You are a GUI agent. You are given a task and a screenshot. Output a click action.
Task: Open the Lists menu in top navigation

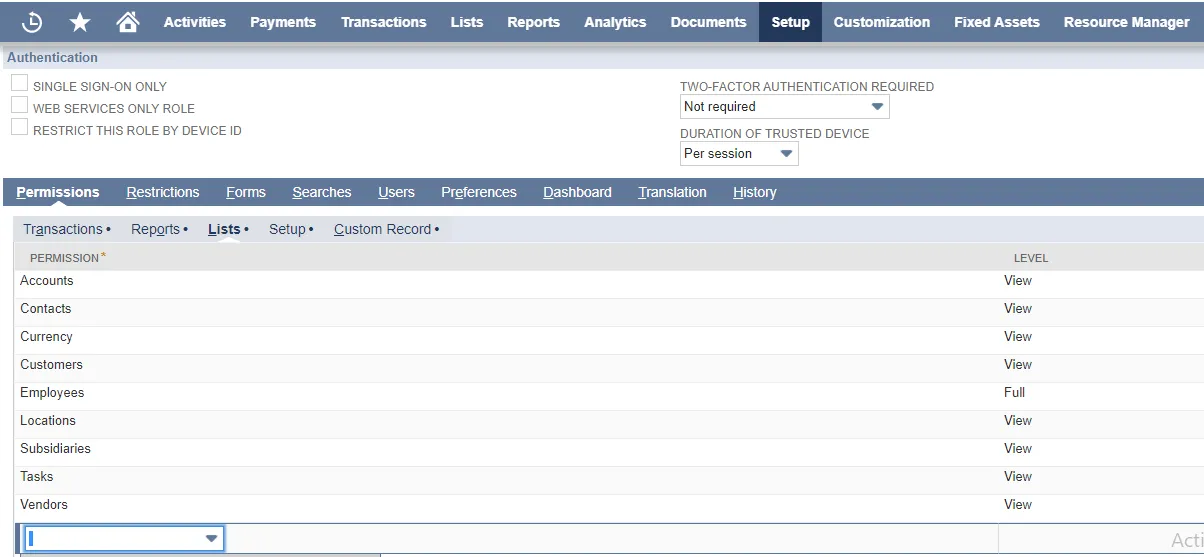tap(467, 22)
